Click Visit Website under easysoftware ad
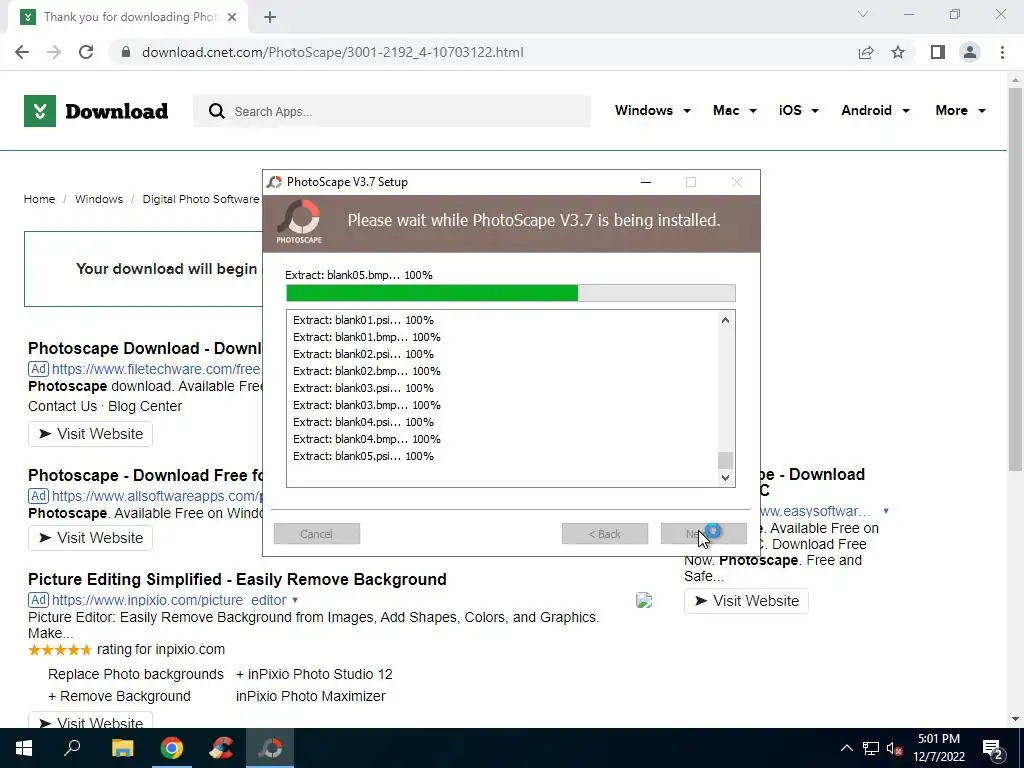This screenshot has width=1024, height=768. point(746,601)
